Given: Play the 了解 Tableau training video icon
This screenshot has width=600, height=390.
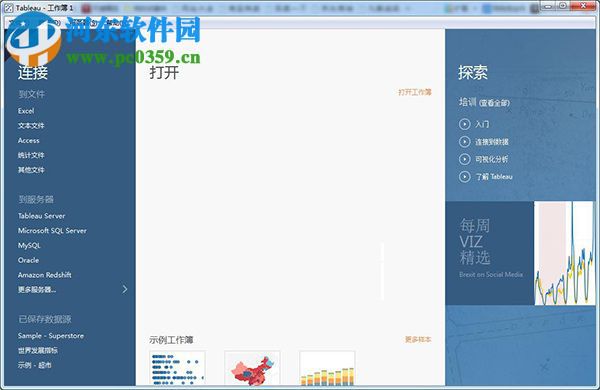Looking at the screenshot, I should pyautogui.click(x=464, y=176).
